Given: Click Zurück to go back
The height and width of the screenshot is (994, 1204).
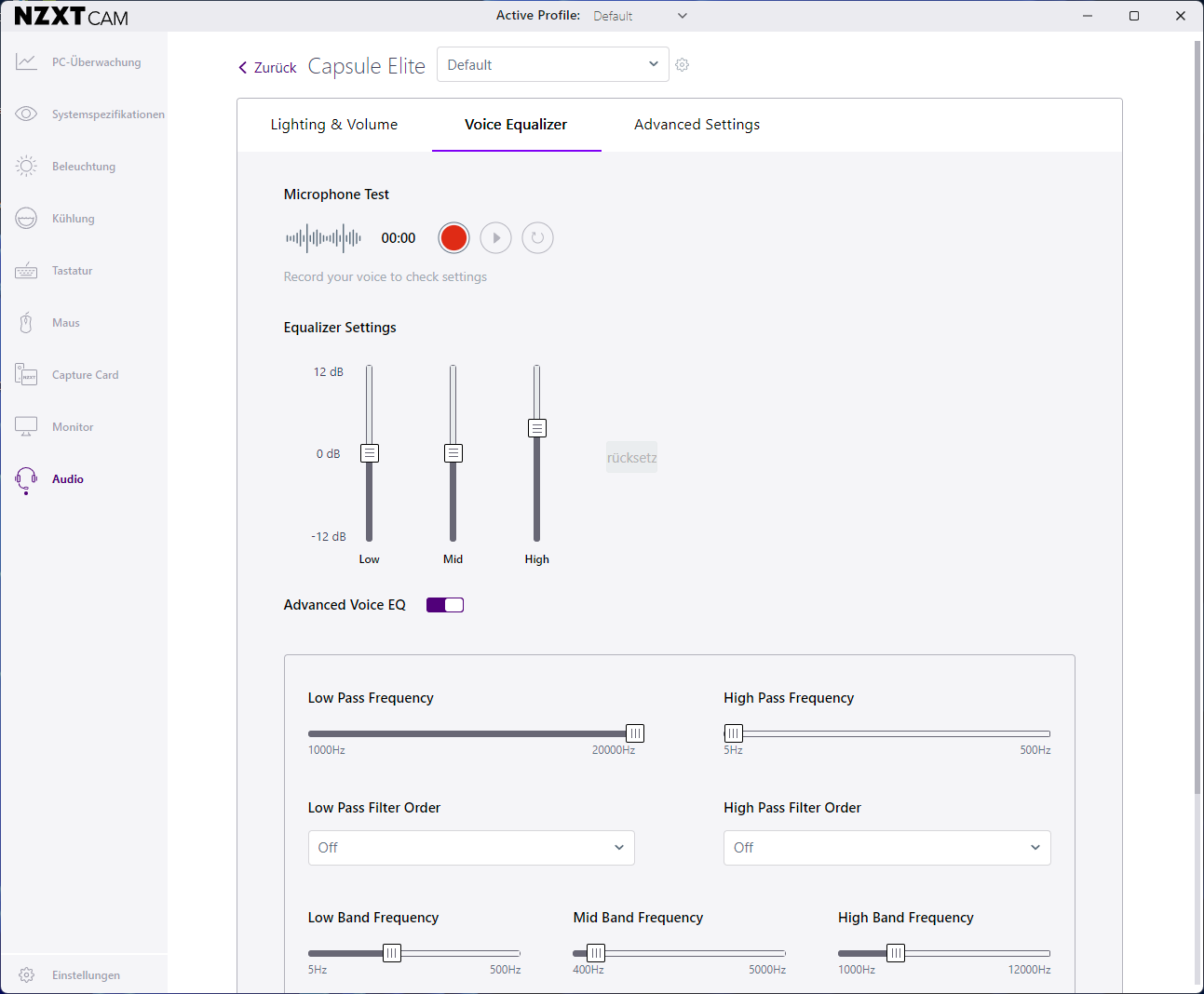Looking at the screenshot, I should pos(267,68).
